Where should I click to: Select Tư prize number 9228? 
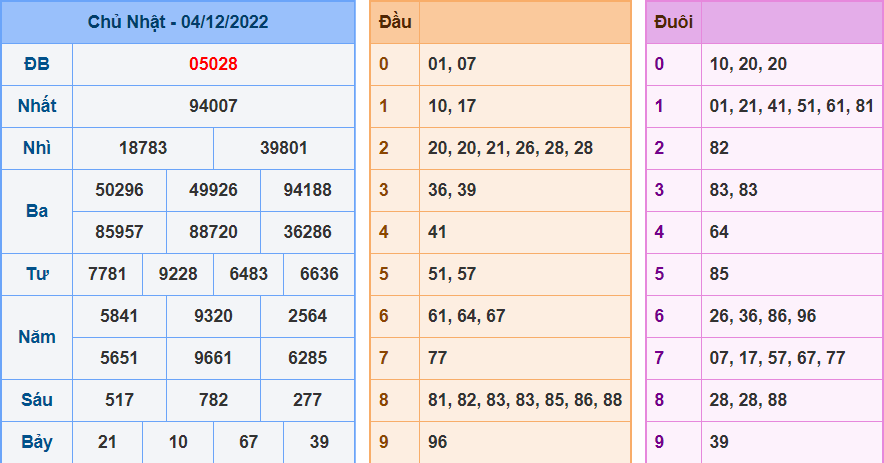178,274
